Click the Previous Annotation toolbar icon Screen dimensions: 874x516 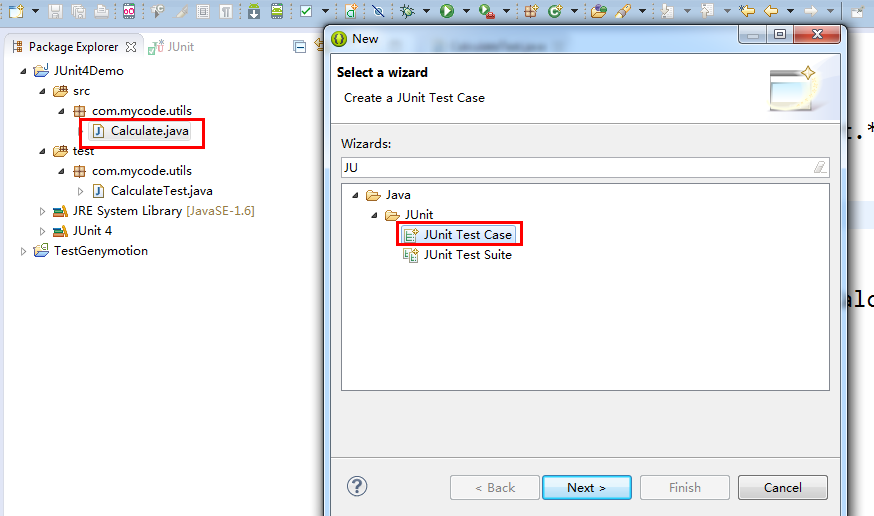pos(707,11)
